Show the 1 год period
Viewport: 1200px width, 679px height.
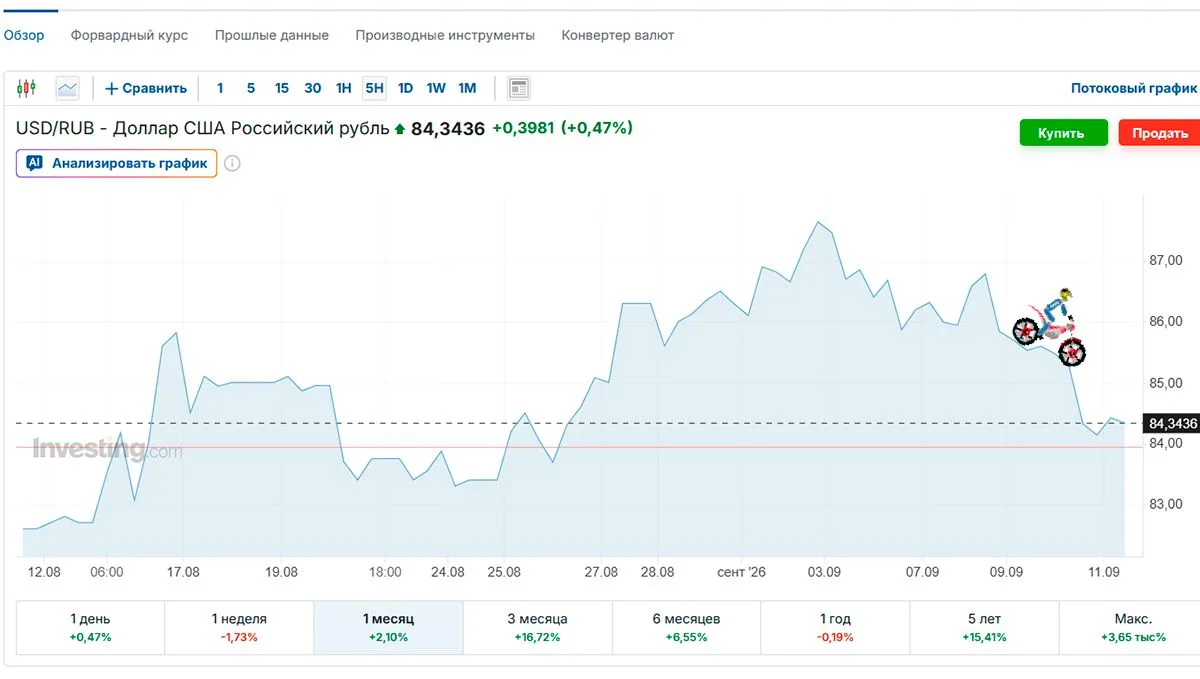835,627
